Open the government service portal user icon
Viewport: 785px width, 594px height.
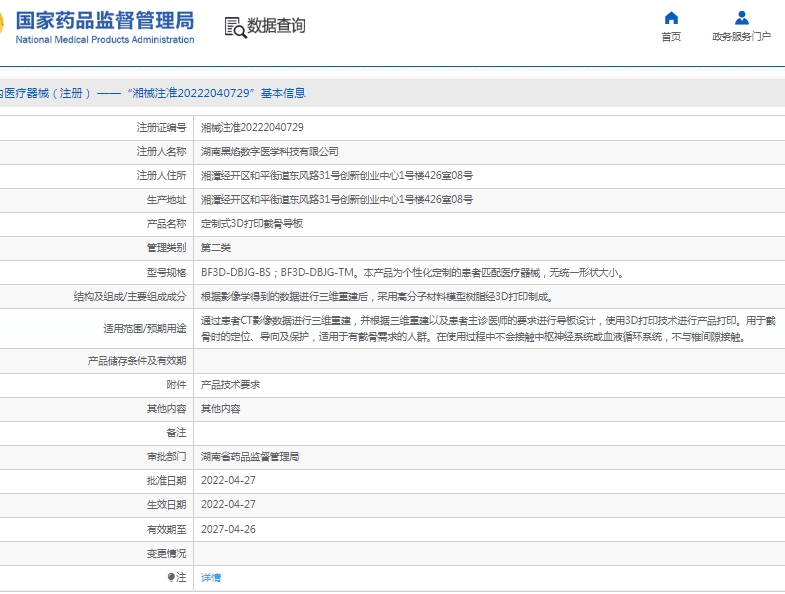click(x=741, y=18)
